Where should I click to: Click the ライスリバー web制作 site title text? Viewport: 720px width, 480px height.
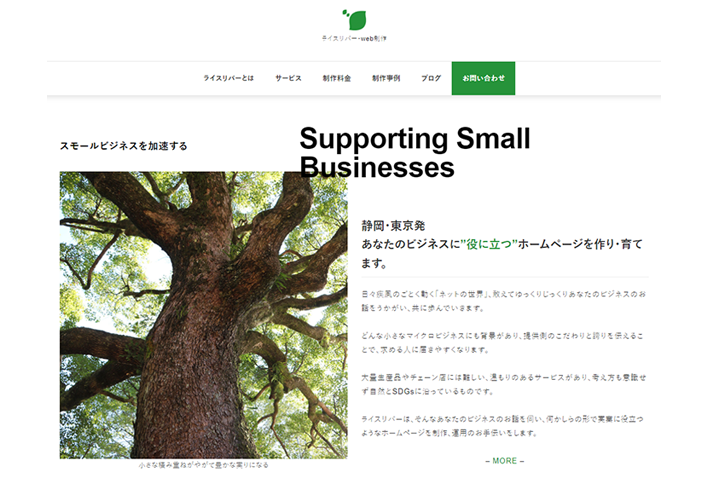354,39
